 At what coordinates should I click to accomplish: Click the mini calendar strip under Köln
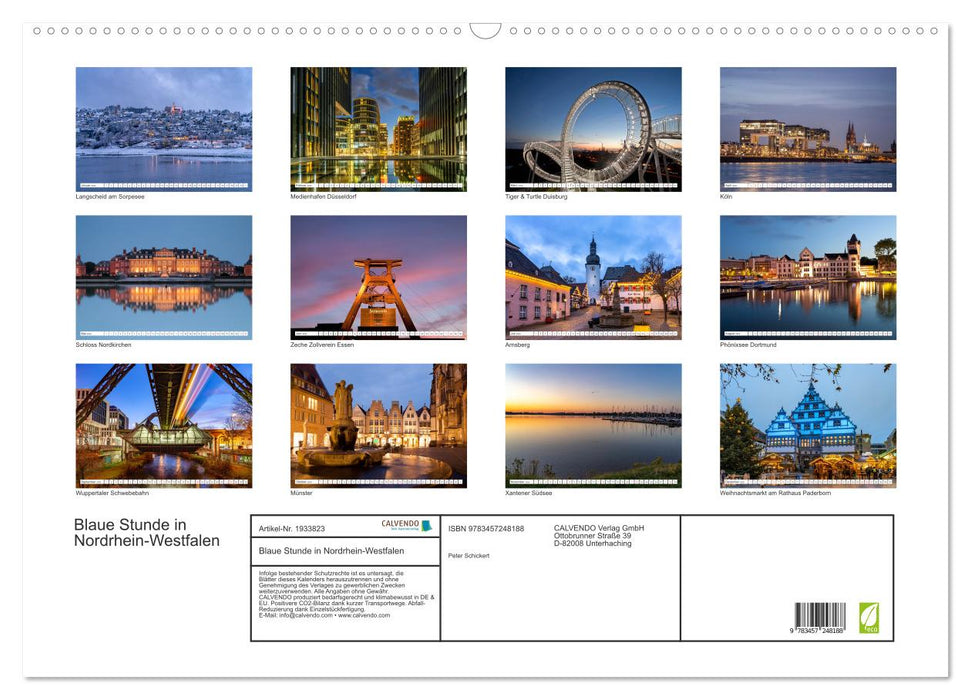[808, 184]
